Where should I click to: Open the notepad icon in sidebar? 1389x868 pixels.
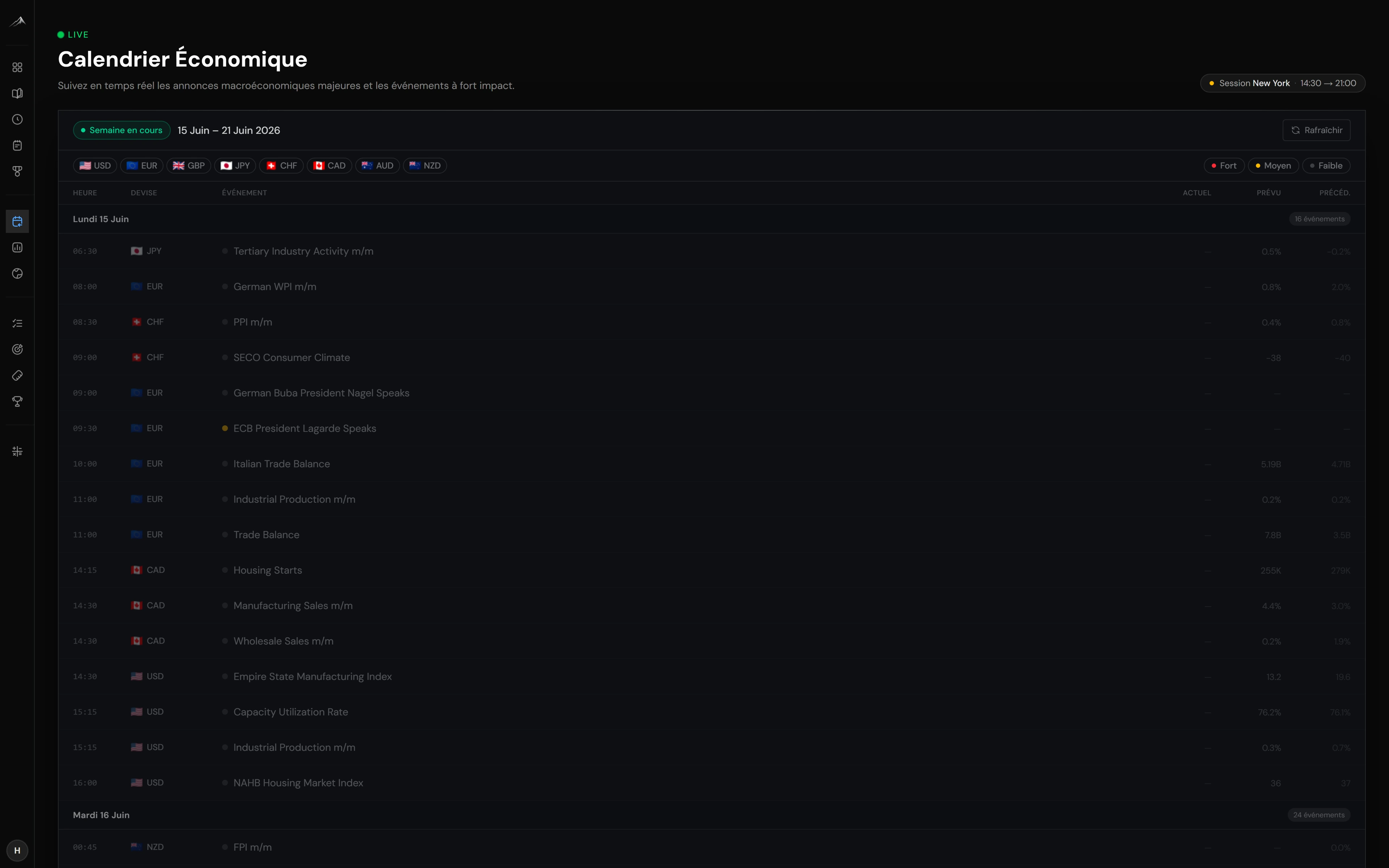17,145
